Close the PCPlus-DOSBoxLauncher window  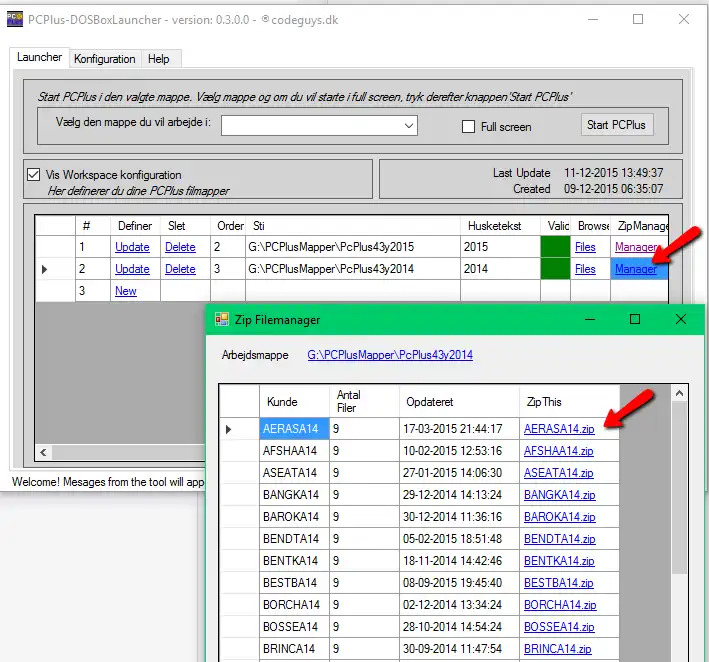[x=684, y=19]
